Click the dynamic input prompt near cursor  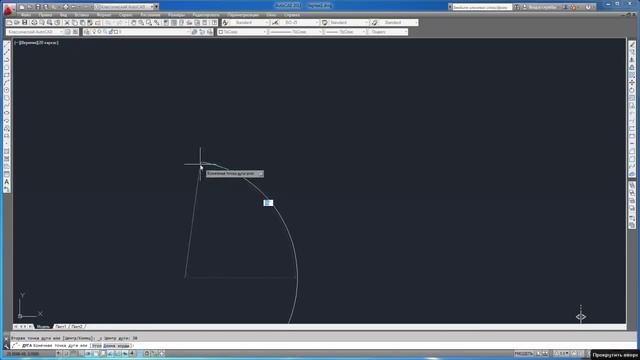tap(235, 174)
